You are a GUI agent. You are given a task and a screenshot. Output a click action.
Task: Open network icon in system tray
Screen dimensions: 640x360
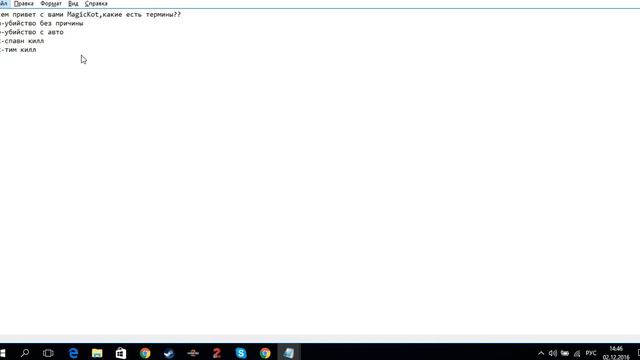pyautogui.click(x=577, y=353)
